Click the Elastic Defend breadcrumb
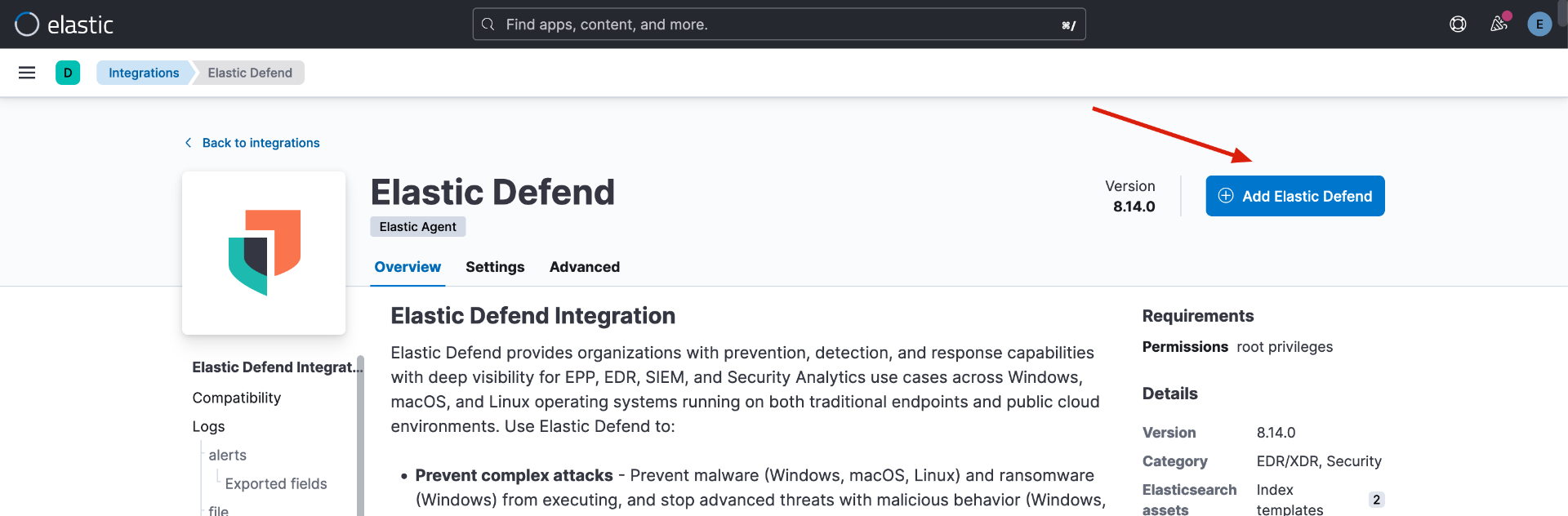Screen dimensions: 1568x516 [250, 73]
